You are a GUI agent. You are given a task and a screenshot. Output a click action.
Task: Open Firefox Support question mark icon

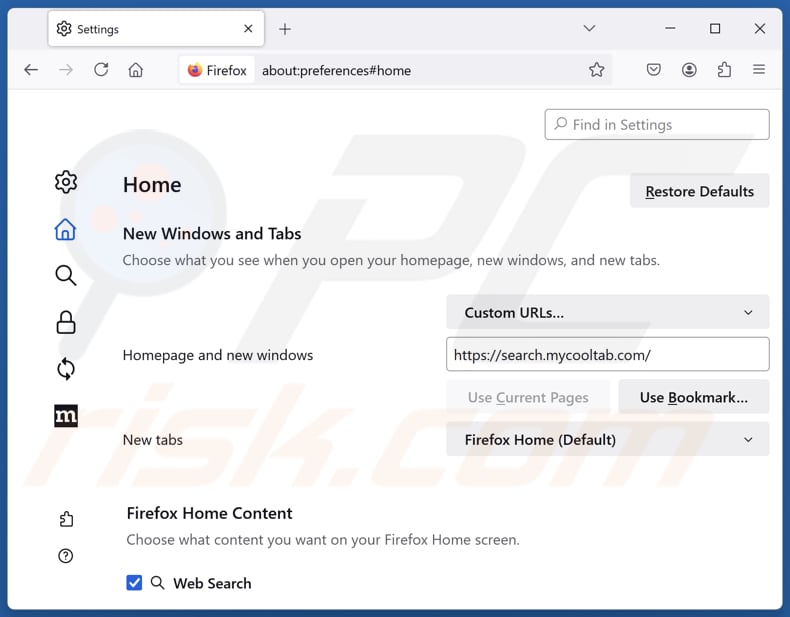pyautogui.click(x=65, y=556)
